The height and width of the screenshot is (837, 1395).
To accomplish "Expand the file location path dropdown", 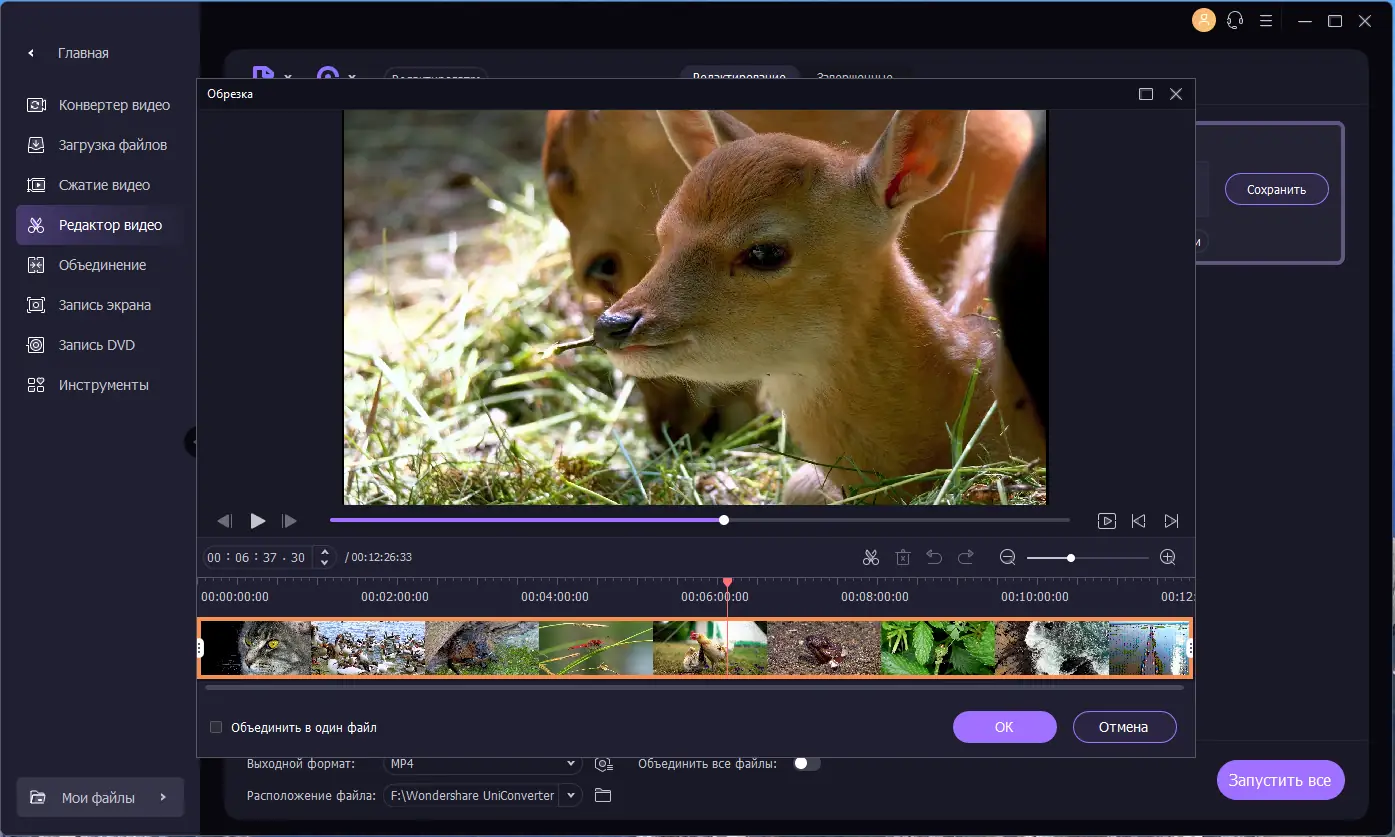I will [571, 795].
